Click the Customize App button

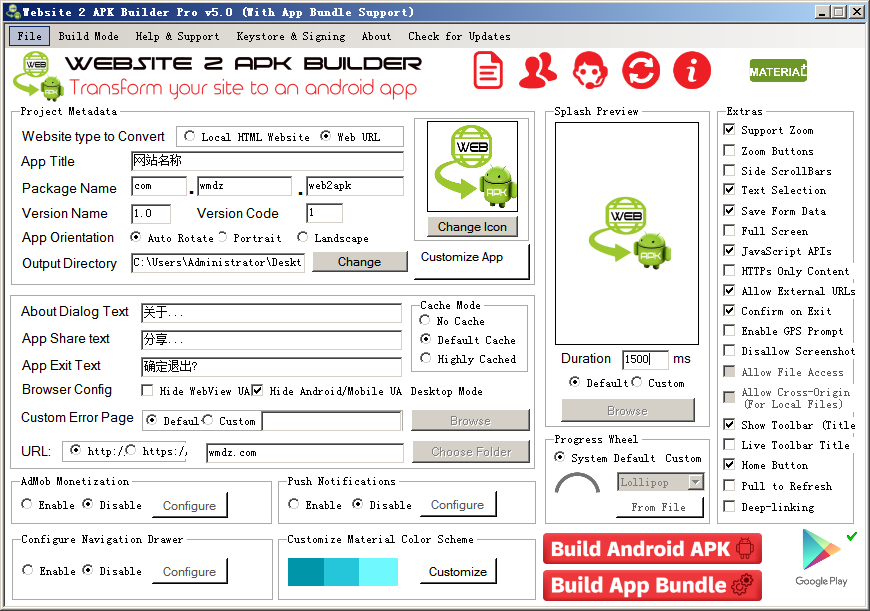[x=472, y=261]
